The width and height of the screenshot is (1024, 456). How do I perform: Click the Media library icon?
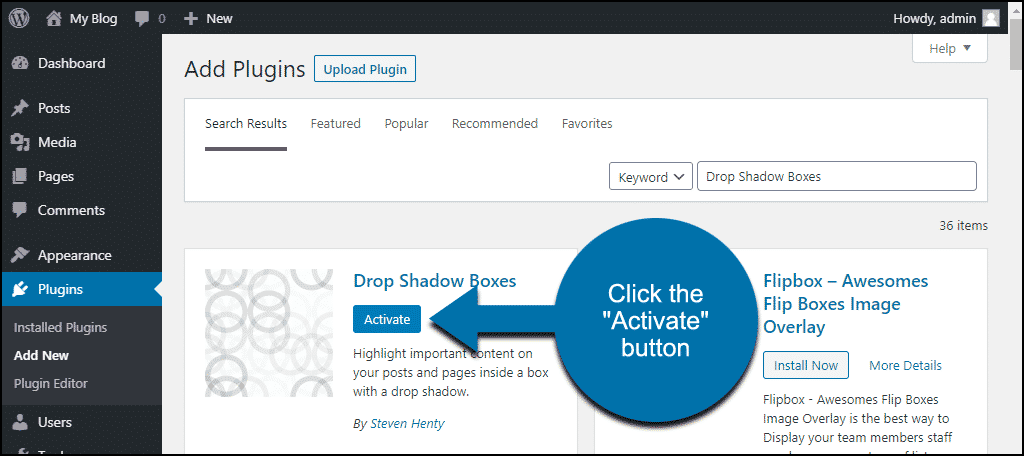click(x=20, y=142)
